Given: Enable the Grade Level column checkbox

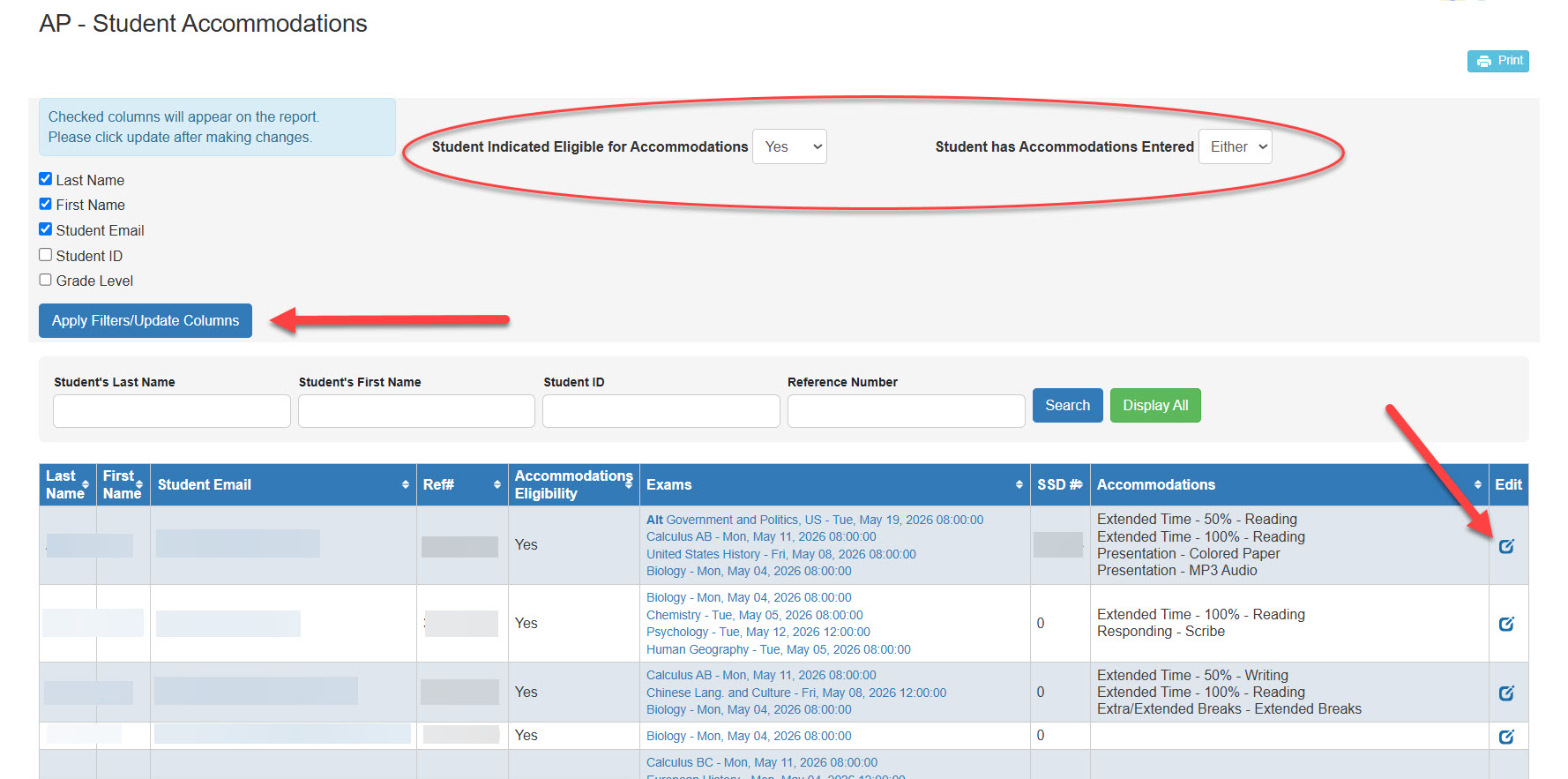Looking at the screenshot, I should tap(46, 280).
